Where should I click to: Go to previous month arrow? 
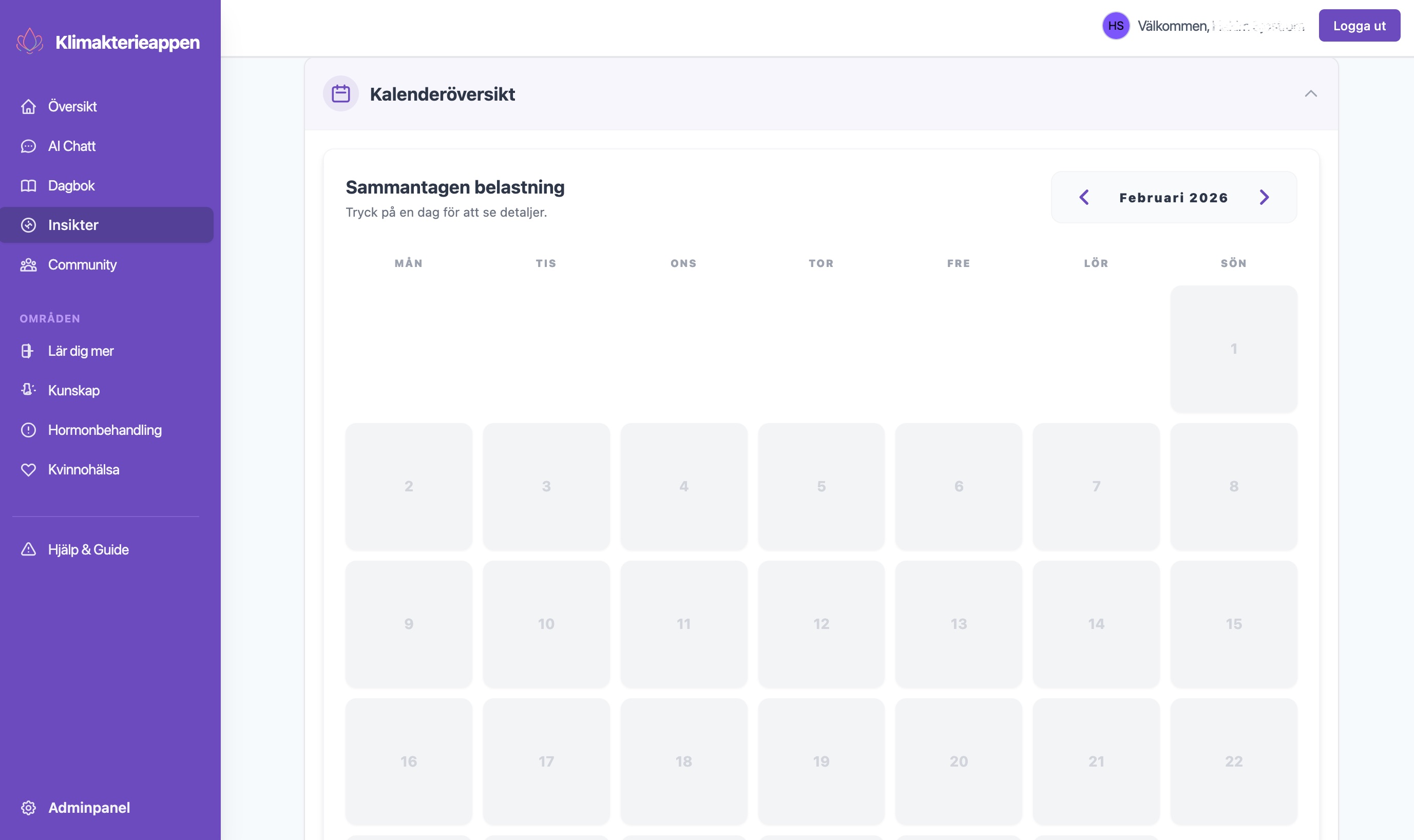(x=1084, y=198)
